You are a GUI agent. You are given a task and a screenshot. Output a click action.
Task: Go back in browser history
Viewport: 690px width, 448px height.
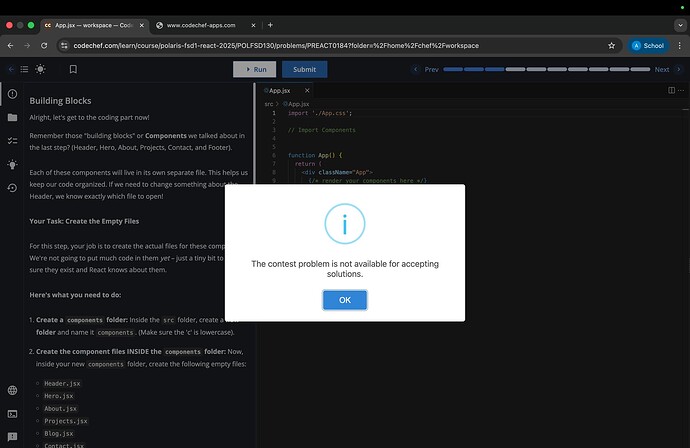pyautogui.click(x=11, y=45)
